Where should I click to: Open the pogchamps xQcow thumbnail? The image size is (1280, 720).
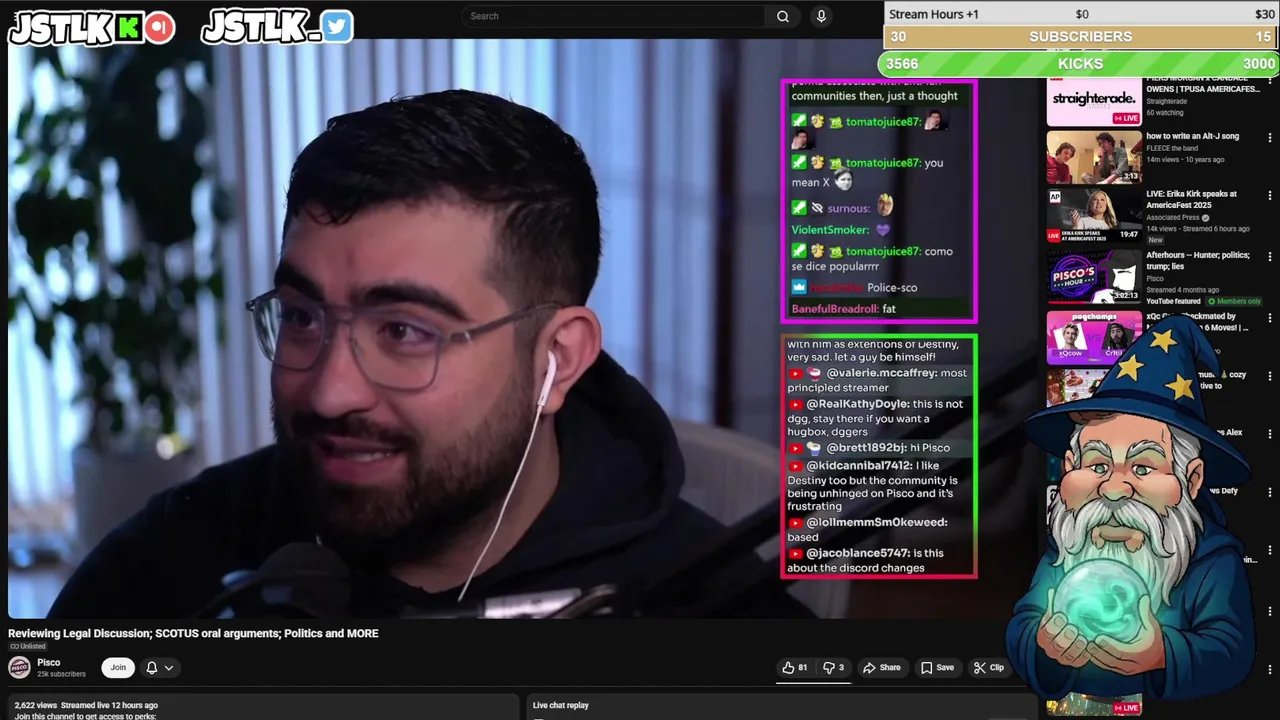point(1094,337)
